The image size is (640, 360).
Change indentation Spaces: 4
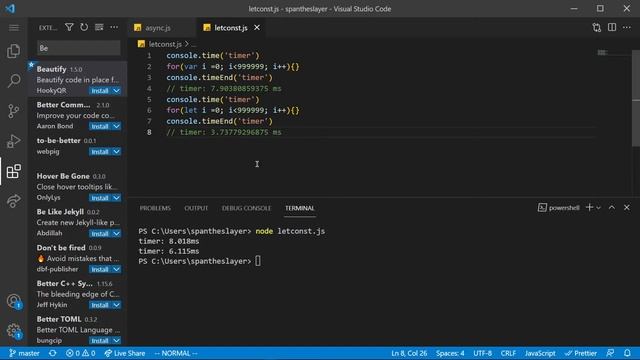(x=450, y=353)
